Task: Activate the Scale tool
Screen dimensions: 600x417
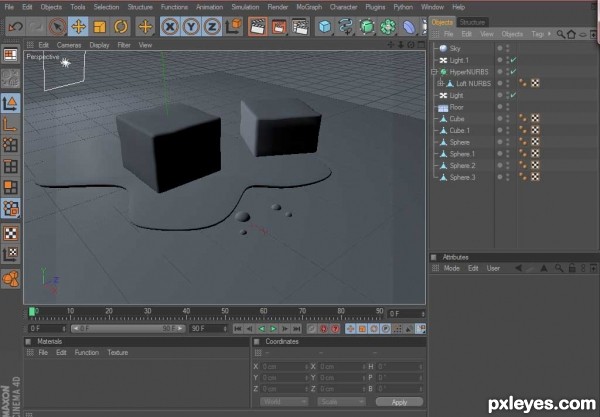Action: (x=99, y=27)
